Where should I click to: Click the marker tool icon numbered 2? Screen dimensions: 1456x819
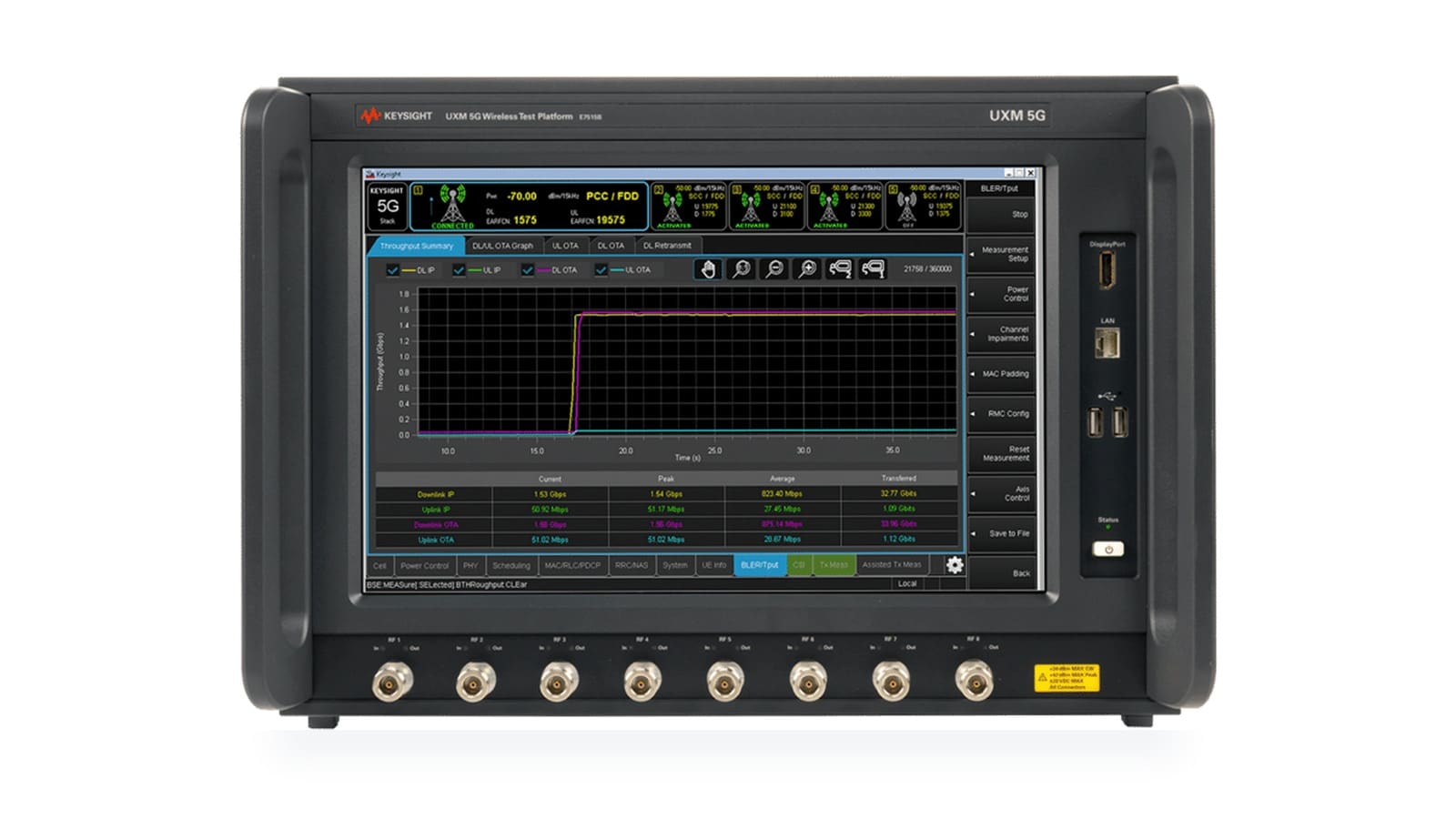tap(839, 268)
